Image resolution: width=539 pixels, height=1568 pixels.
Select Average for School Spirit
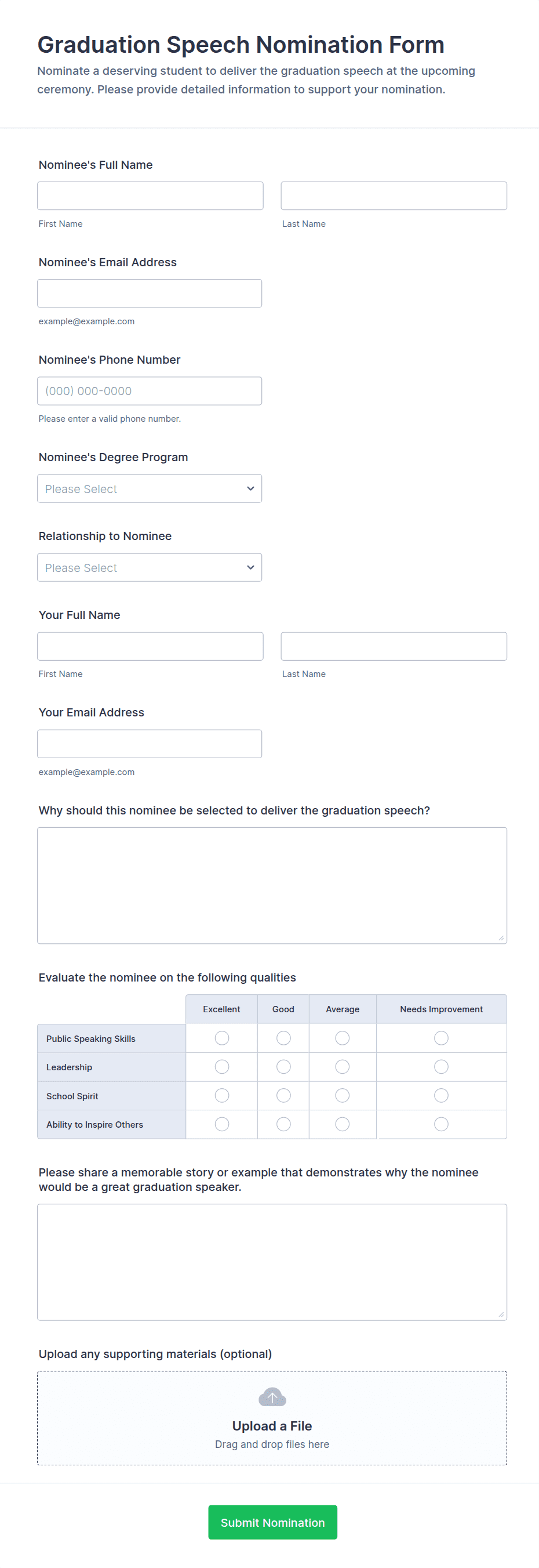[x=343, y=1096]
